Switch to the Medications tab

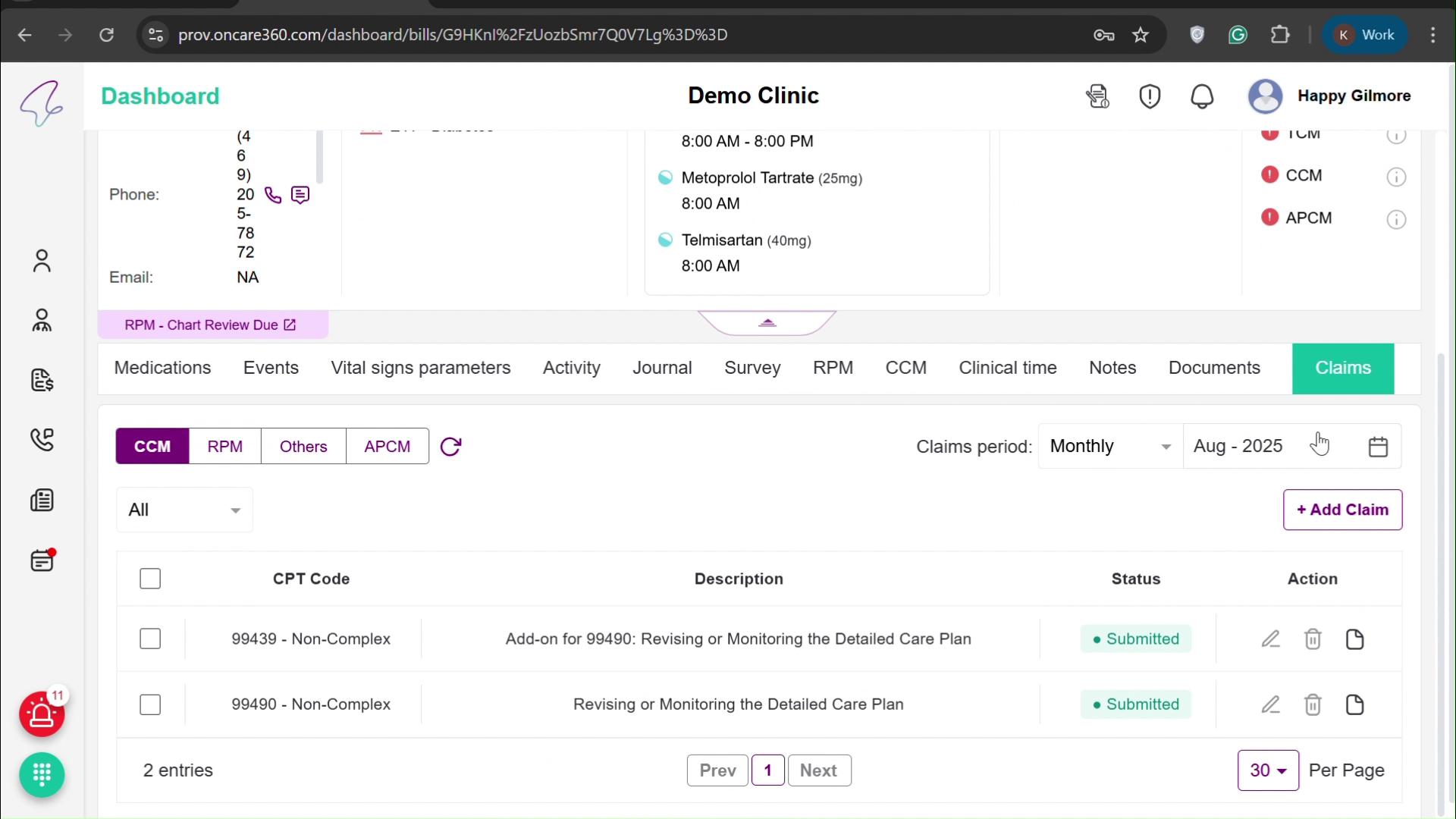pos(162,368)
